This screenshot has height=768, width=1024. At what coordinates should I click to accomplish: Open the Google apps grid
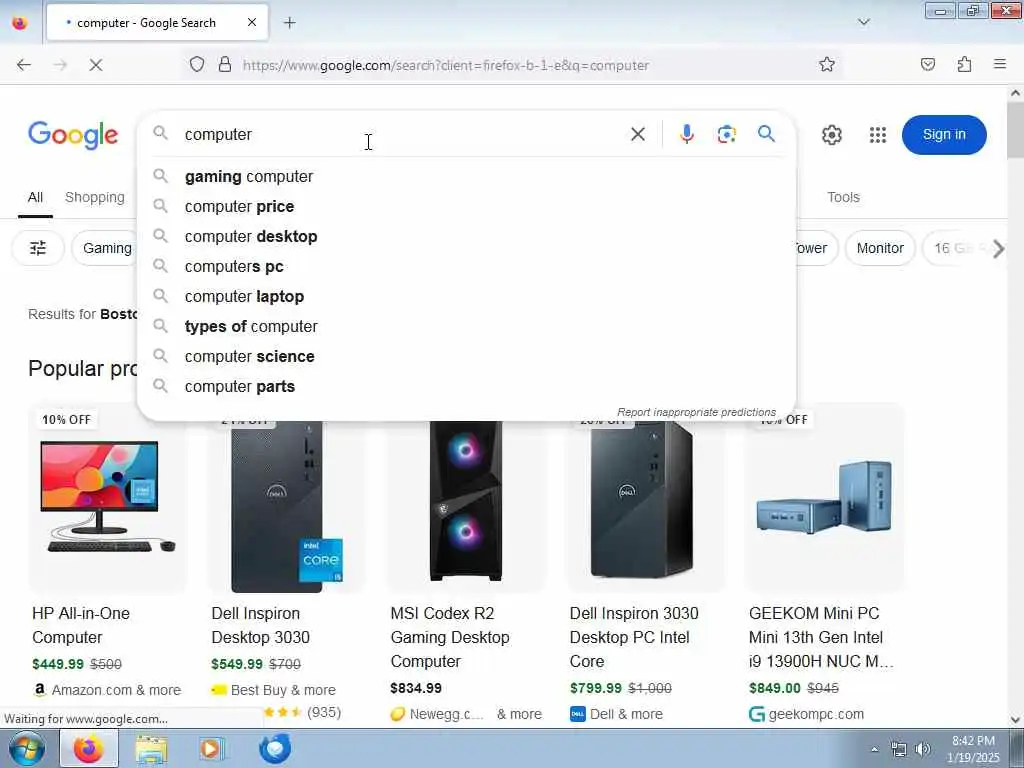[878, 135]
